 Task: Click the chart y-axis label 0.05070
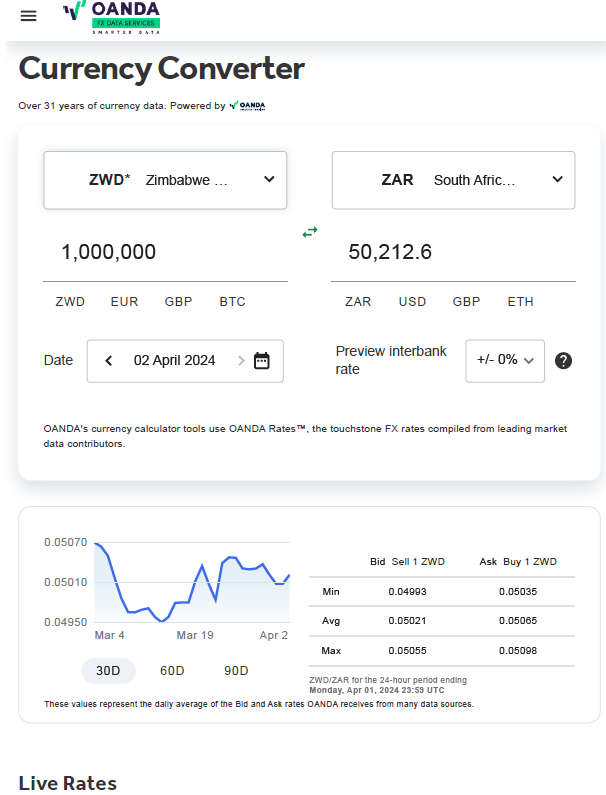65,543
